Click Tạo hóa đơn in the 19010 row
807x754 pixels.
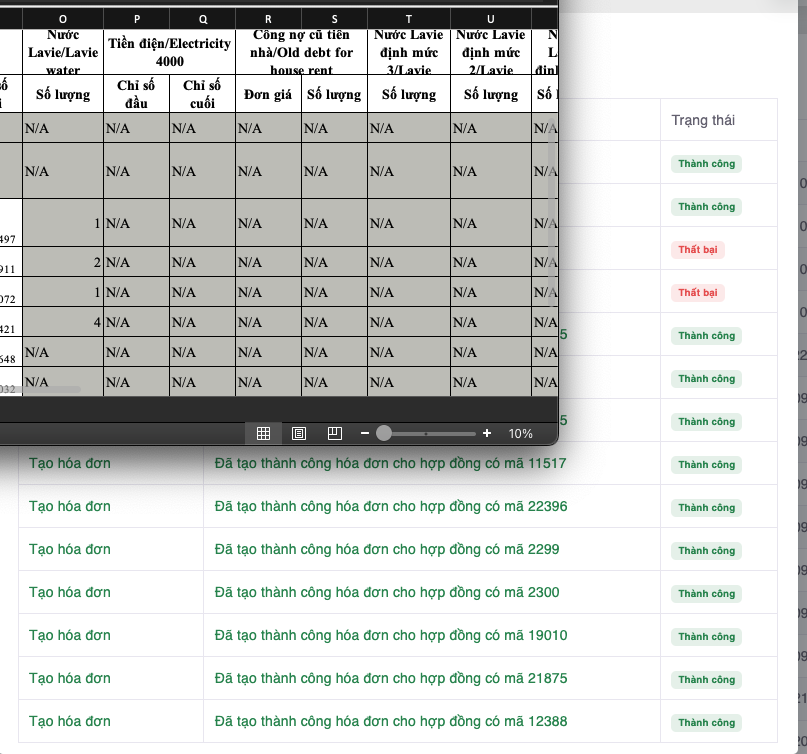point(70,636)
